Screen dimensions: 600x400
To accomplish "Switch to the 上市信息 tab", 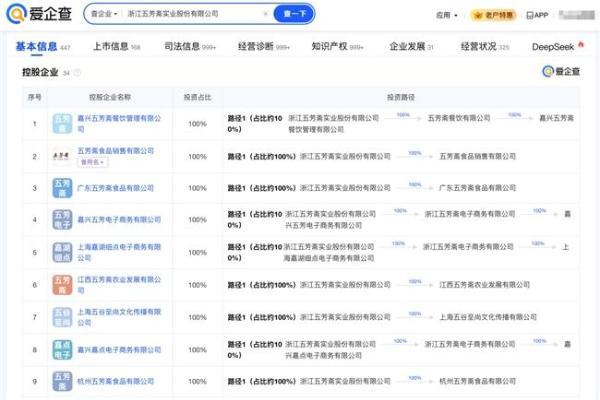I will [117, 47].
